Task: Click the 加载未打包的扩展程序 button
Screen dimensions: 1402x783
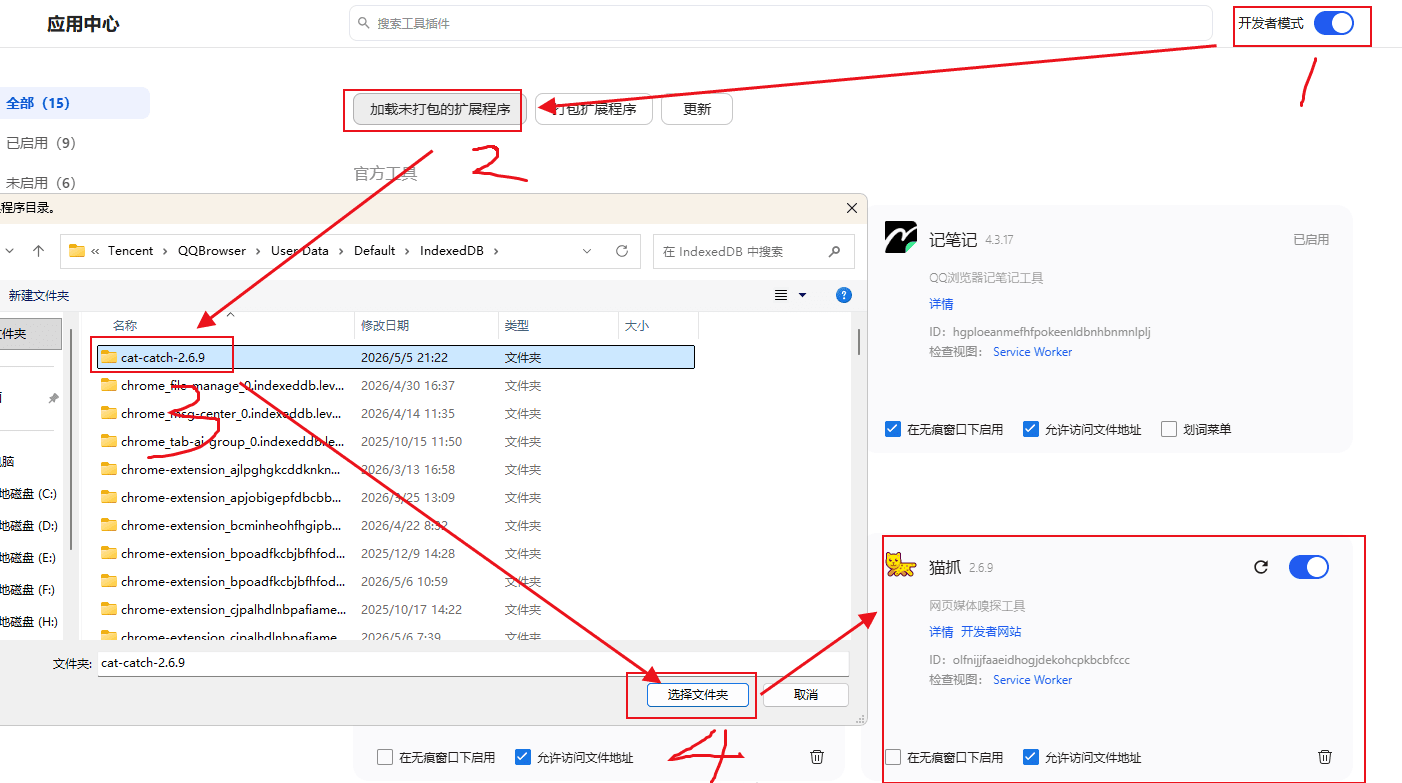Action: [440, 110]
